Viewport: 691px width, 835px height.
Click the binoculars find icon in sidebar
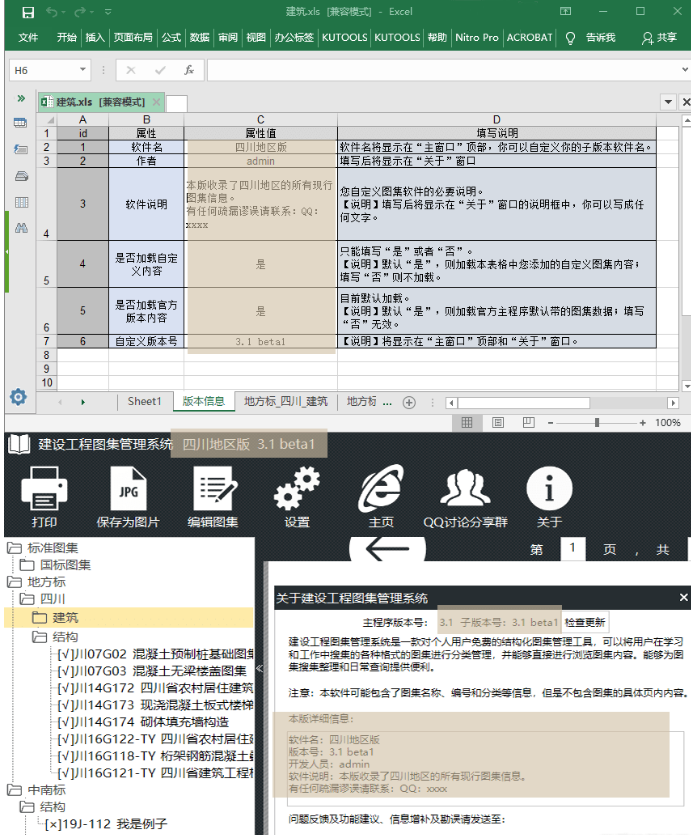click(21, 228)
